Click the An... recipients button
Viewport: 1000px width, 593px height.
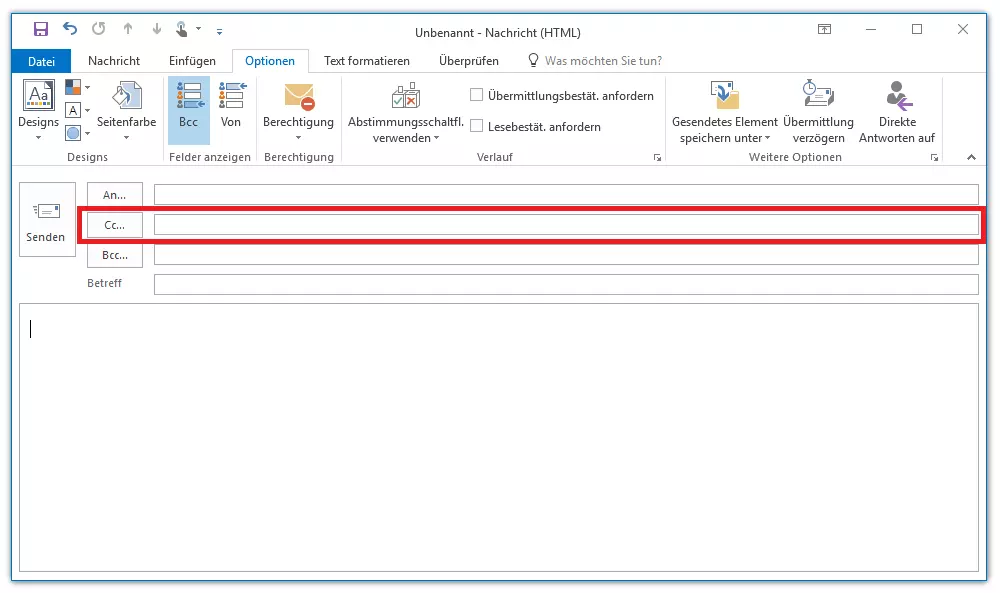tap(115, 195)
